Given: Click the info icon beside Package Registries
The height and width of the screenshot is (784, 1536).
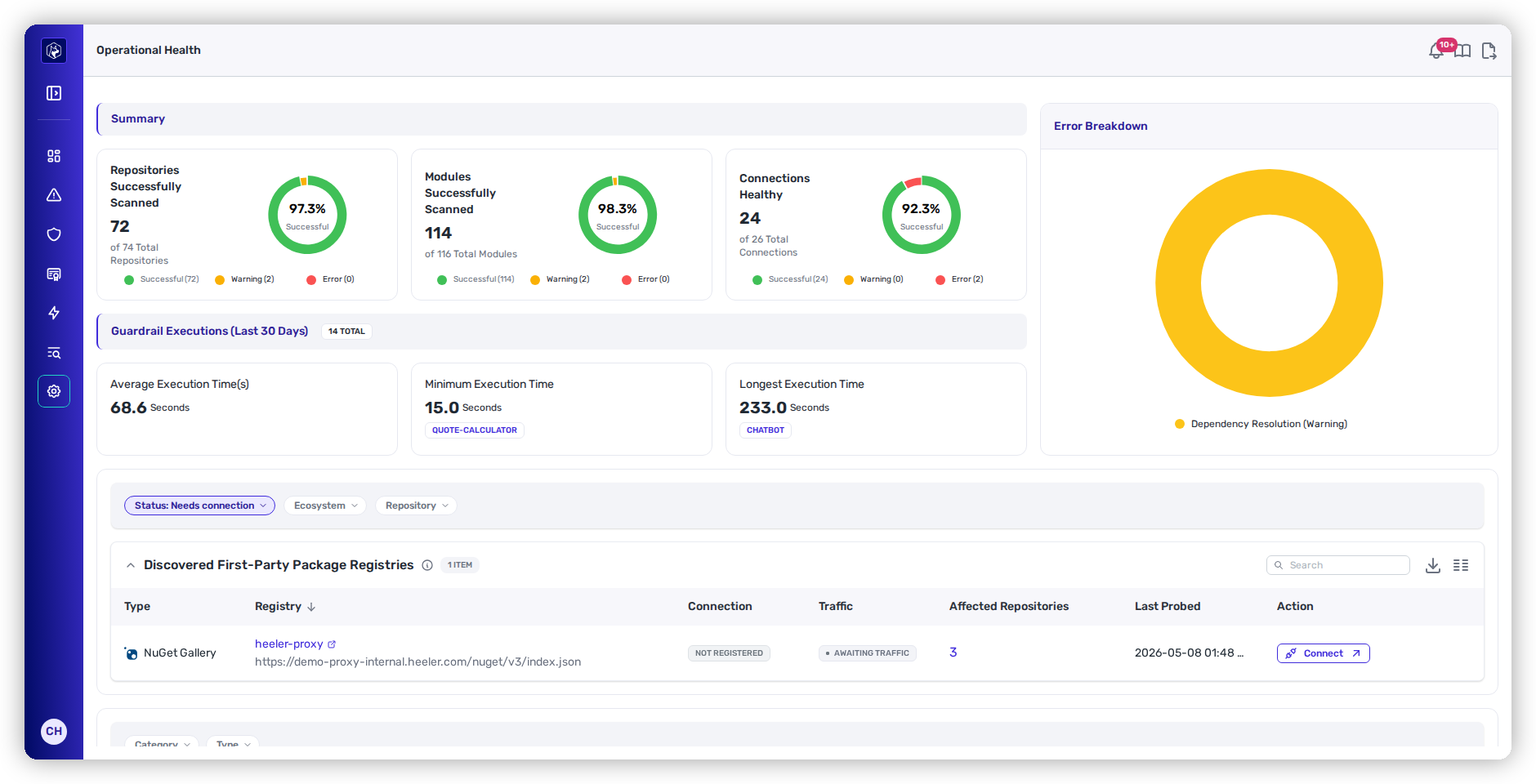Looking at the screenshot, I should pyautogui.click(x=427, y=565).
